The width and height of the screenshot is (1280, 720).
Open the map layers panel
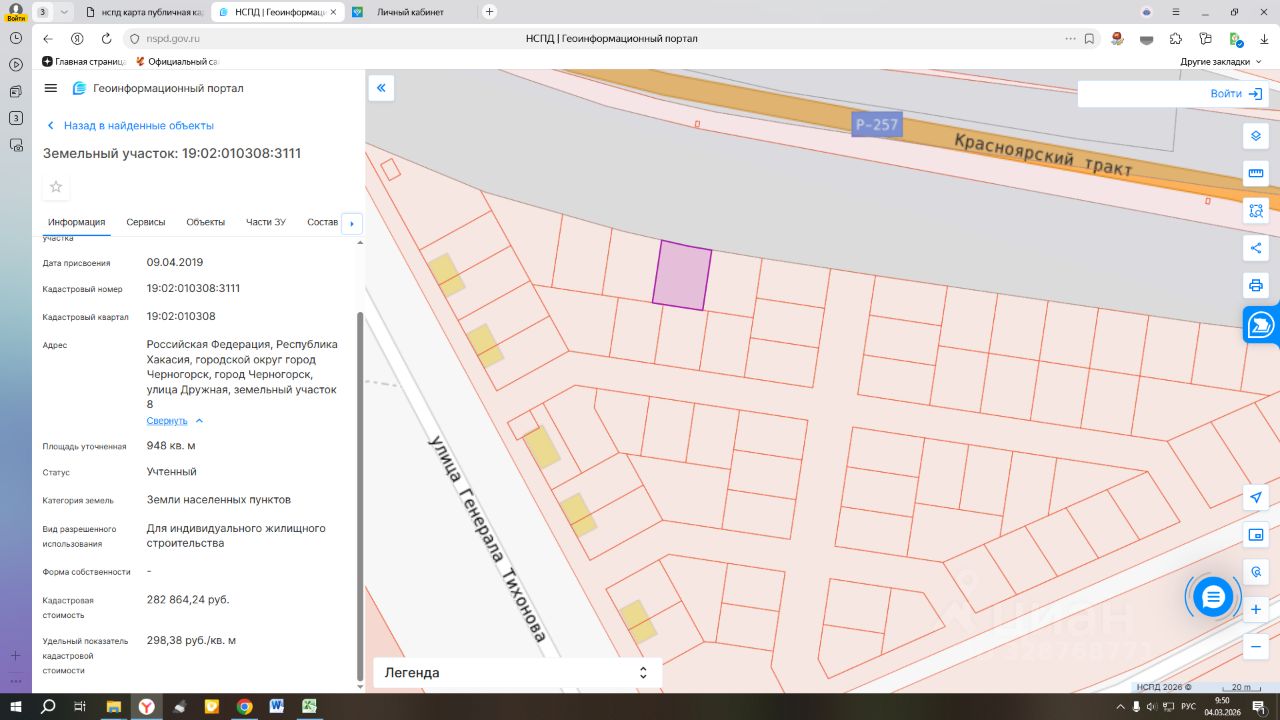pyautogui.click(x=1256, y=136)
